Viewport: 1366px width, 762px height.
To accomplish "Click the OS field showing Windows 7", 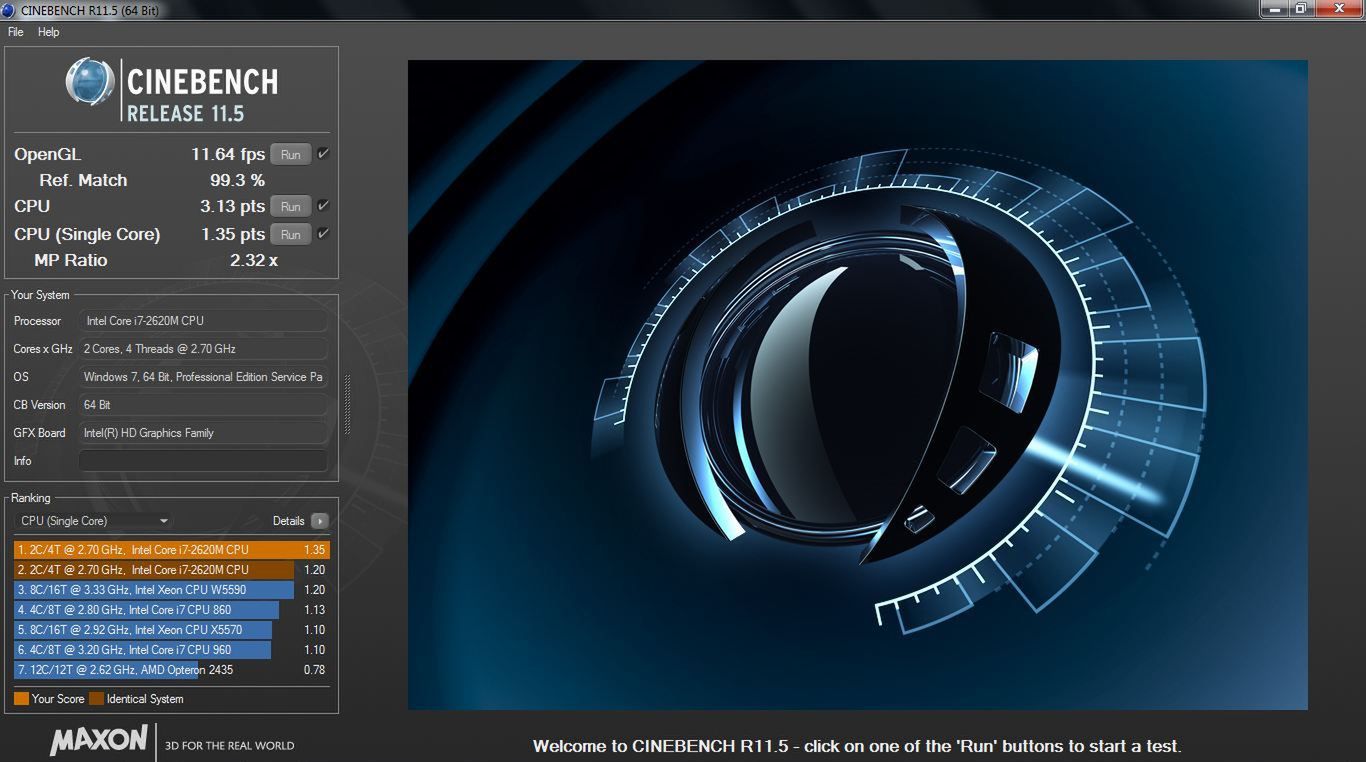I will (x=203, y=377).
